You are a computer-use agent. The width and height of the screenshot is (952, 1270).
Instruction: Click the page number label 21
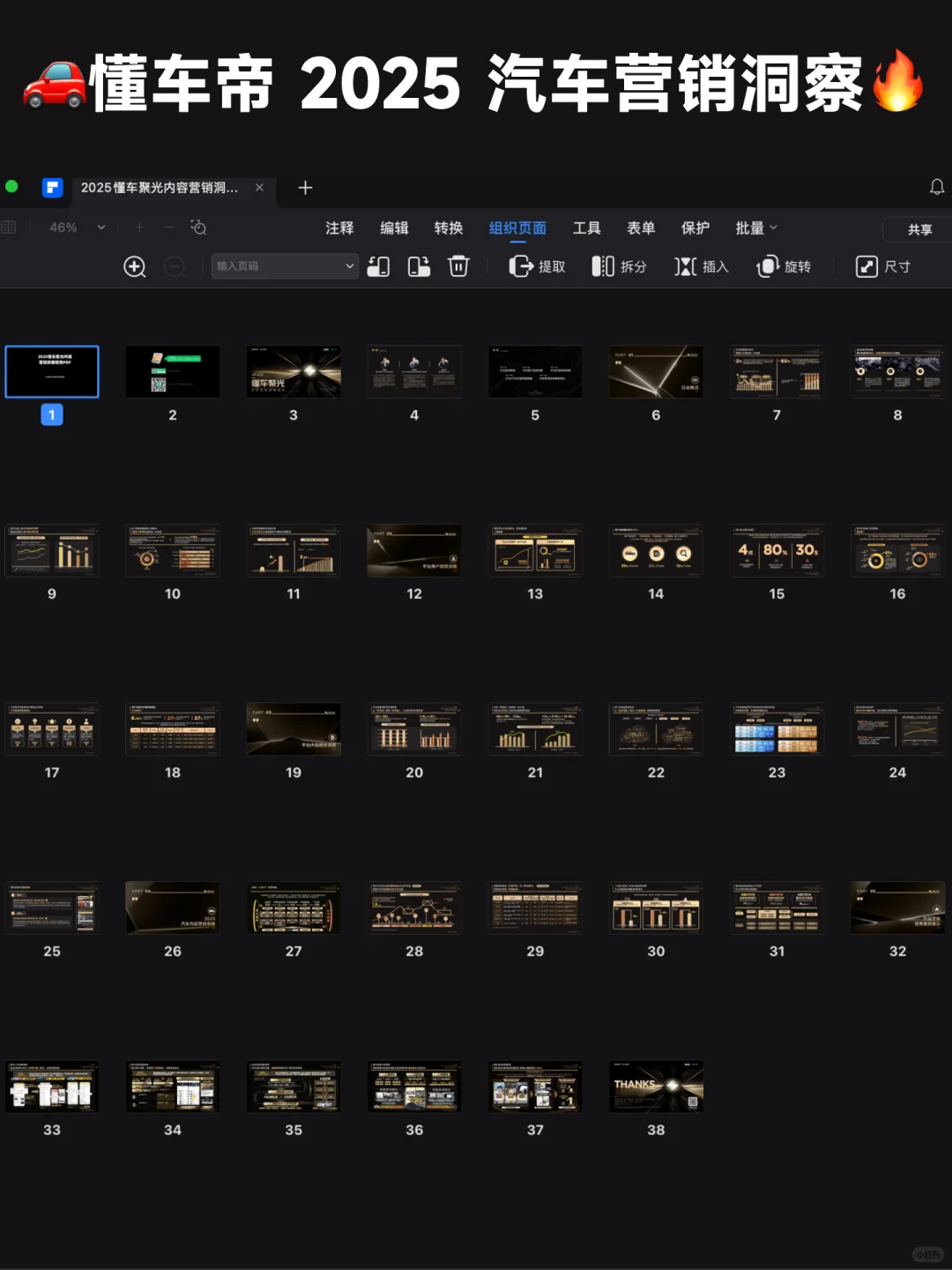pyautogui.click(x=535, y=773)
